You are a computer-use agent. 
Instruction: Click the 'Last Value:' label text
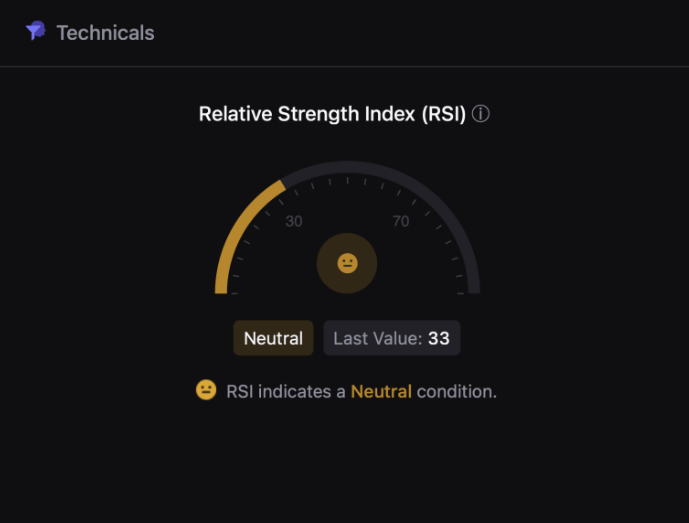pos(378,338)
